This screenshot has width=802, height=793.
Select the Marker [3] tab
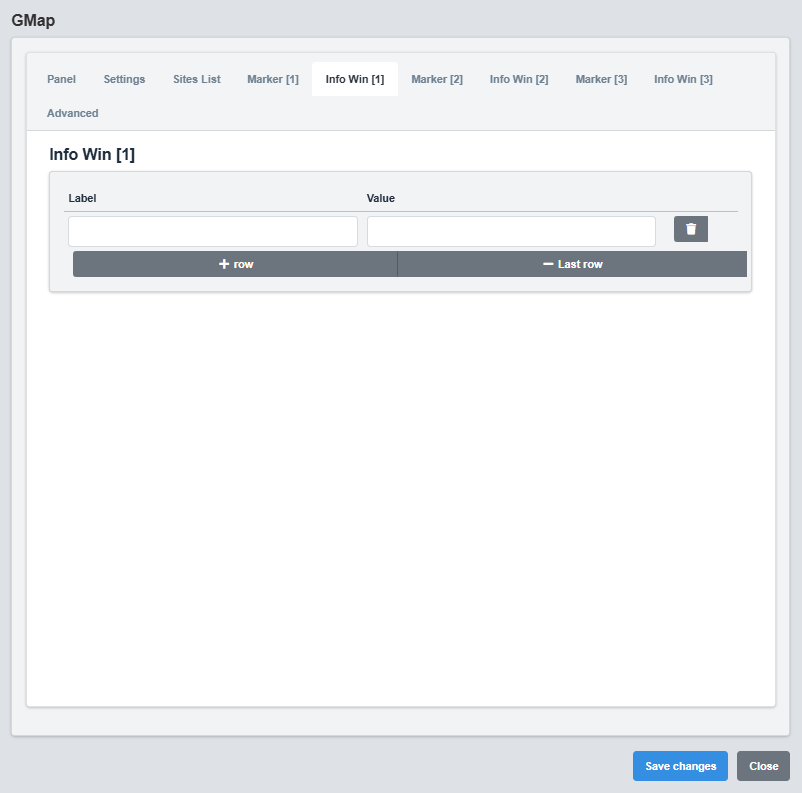click(x=601, y=79)
